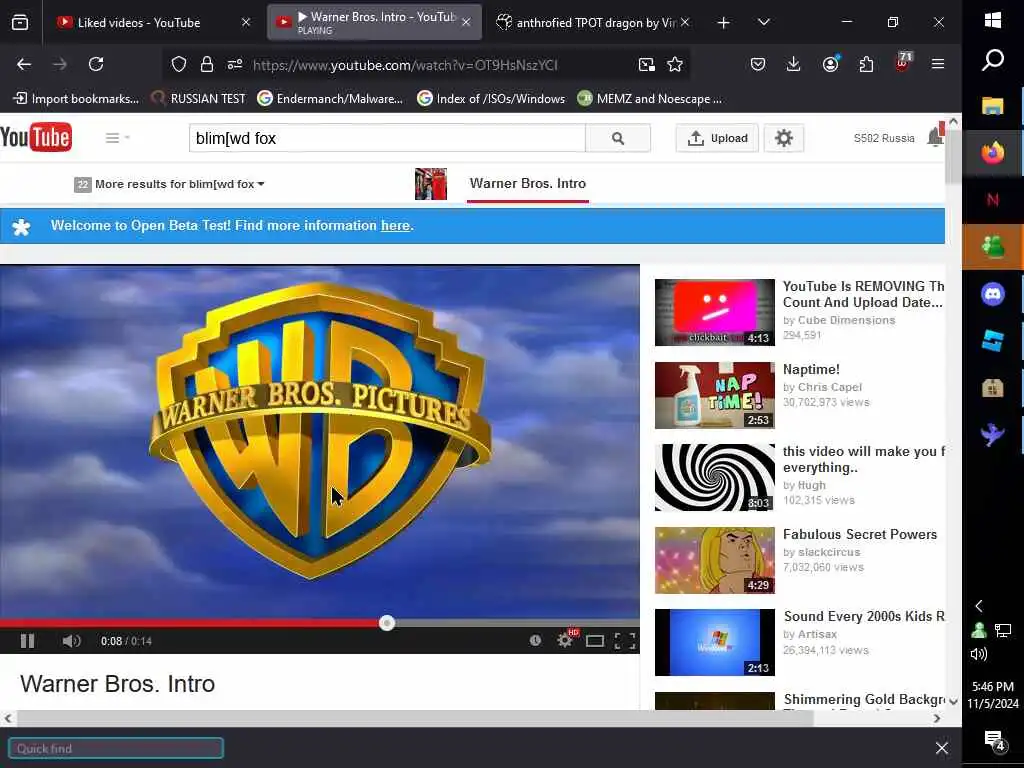Screen dimensions: 1024x768
Task: Follow the 'here' link in banner
Action: [x=395, y=225]
